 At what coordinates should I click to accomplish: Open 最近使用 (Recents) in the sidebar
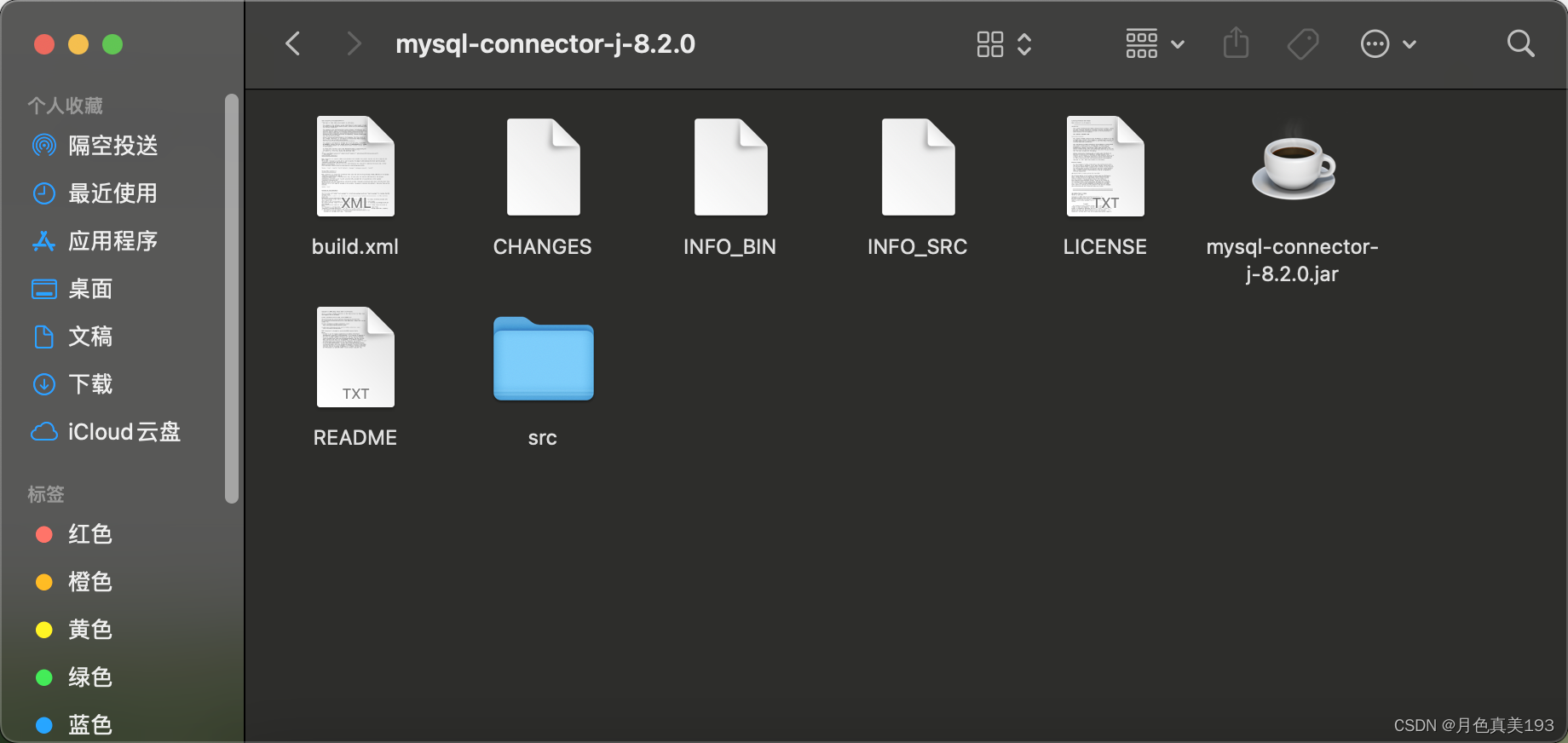coord(114,193)
